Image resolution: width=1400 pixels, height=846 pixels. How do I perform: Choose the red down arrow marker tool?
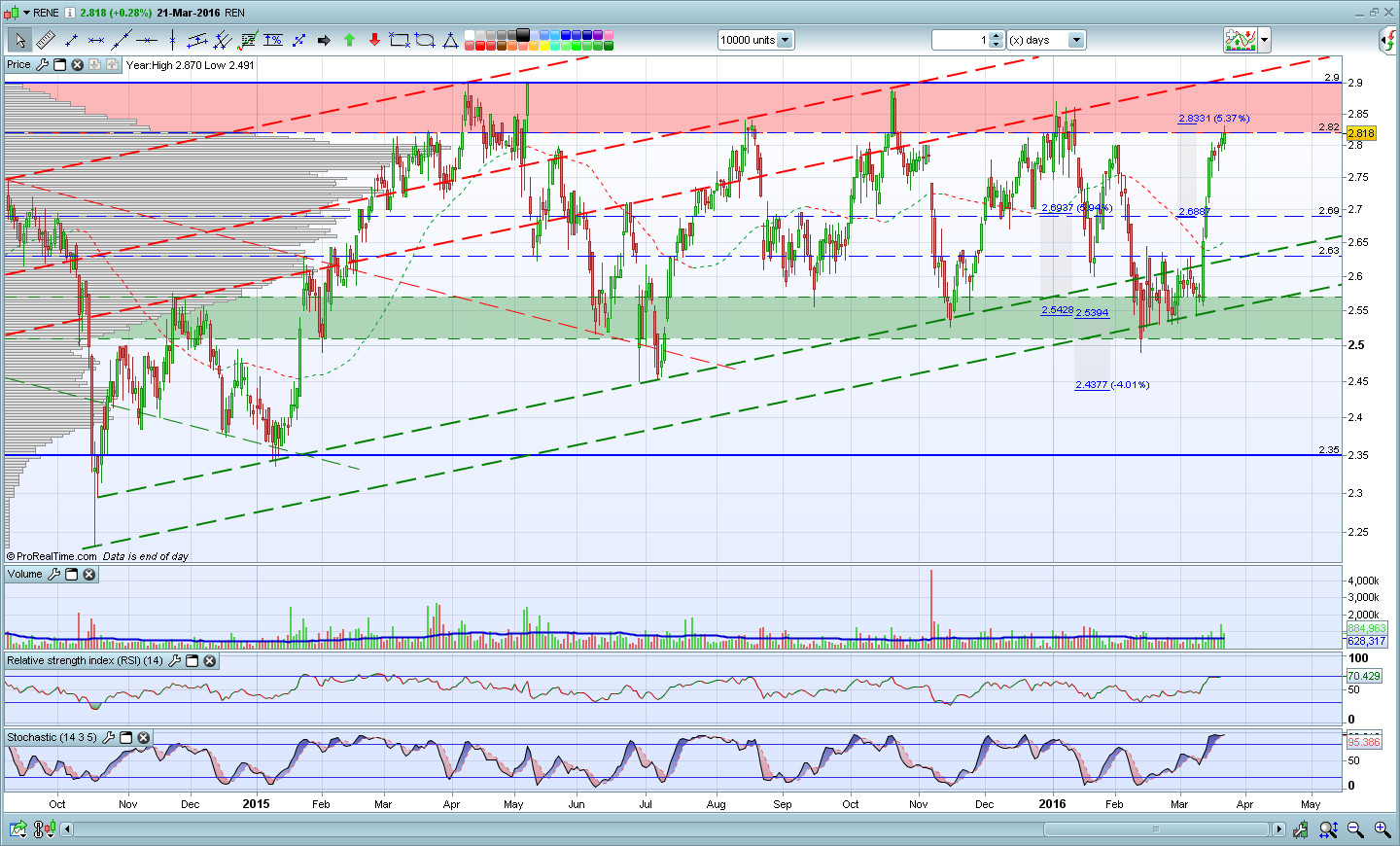click(x=374, y=40)
